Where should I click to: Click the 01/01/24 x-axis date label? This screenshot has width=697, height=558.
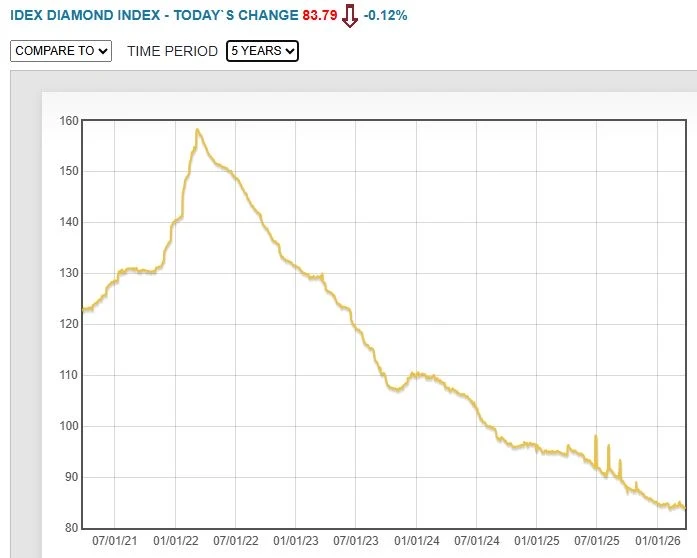417,541
